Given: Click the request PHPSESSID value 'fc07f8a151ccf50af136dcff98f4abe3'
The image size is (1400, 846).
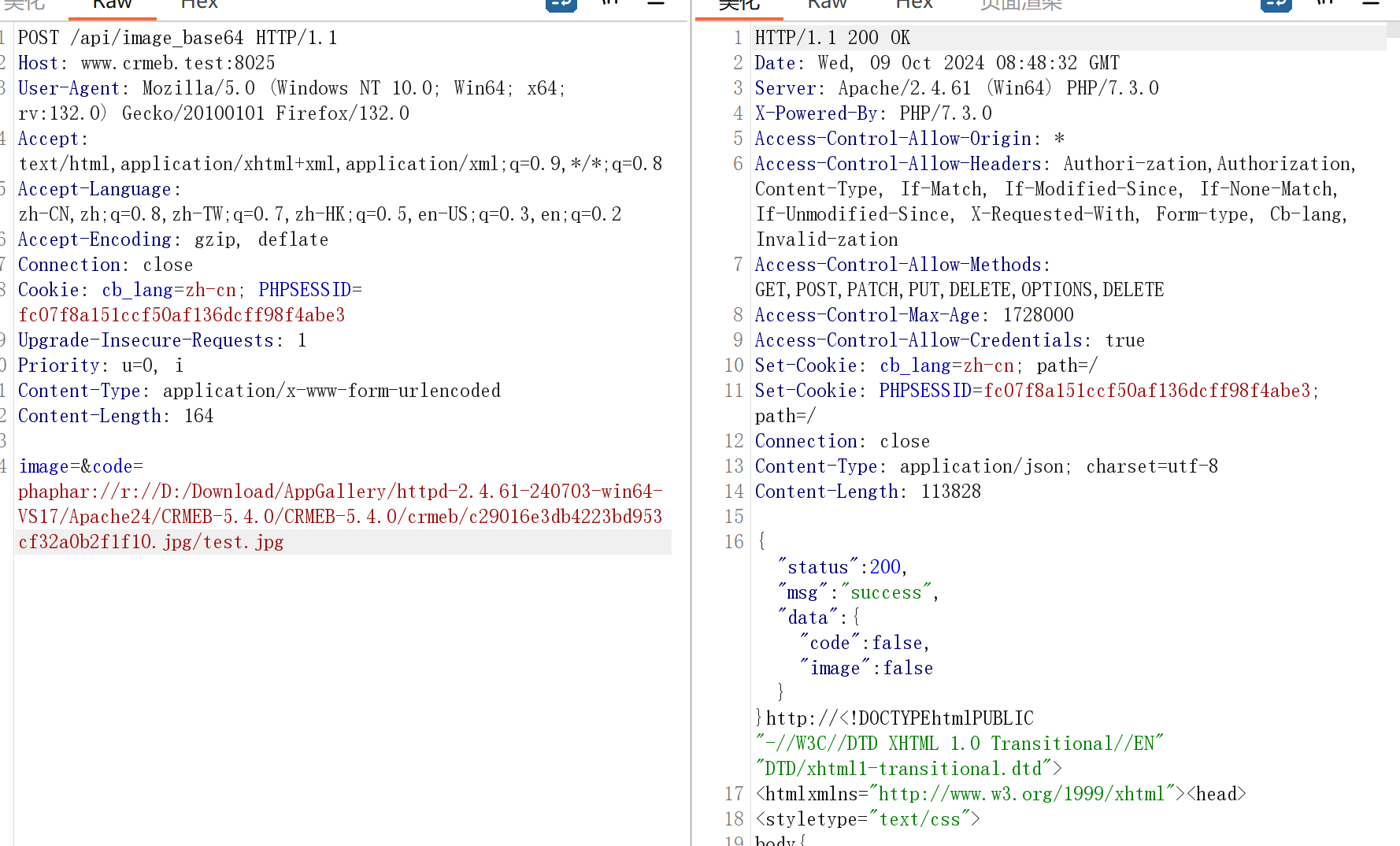Looking at the screenshot, I should coord(182,315).
